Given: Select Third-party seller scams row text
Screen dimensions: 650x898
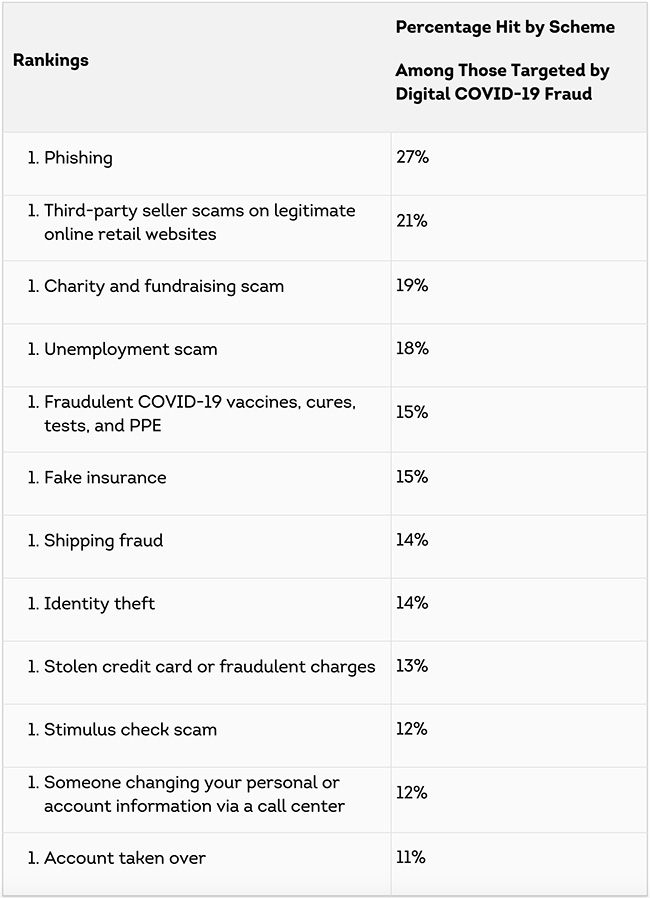Looking at the screenshot, I should point(199,222).
